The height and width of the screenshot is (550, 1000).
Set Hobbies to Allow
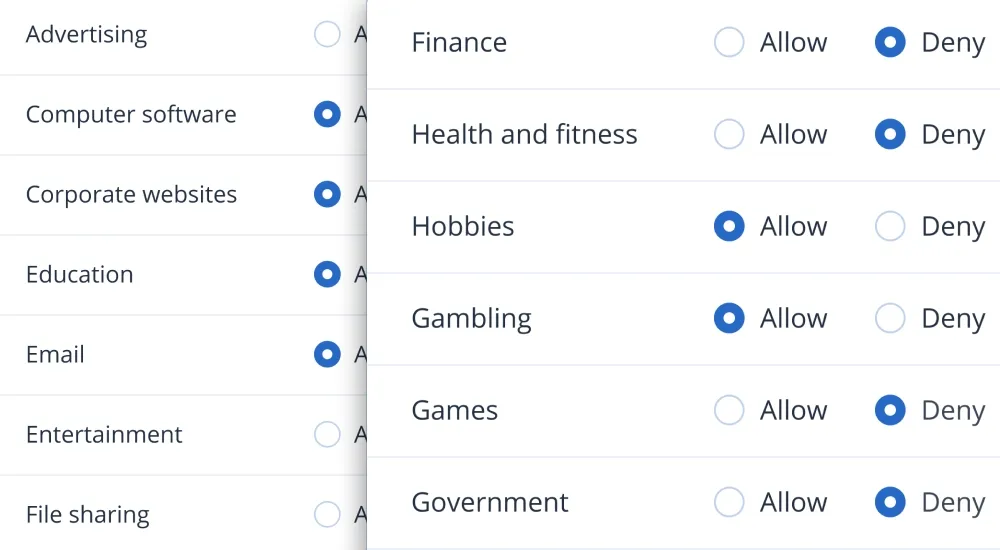click(x=729, y=226)
